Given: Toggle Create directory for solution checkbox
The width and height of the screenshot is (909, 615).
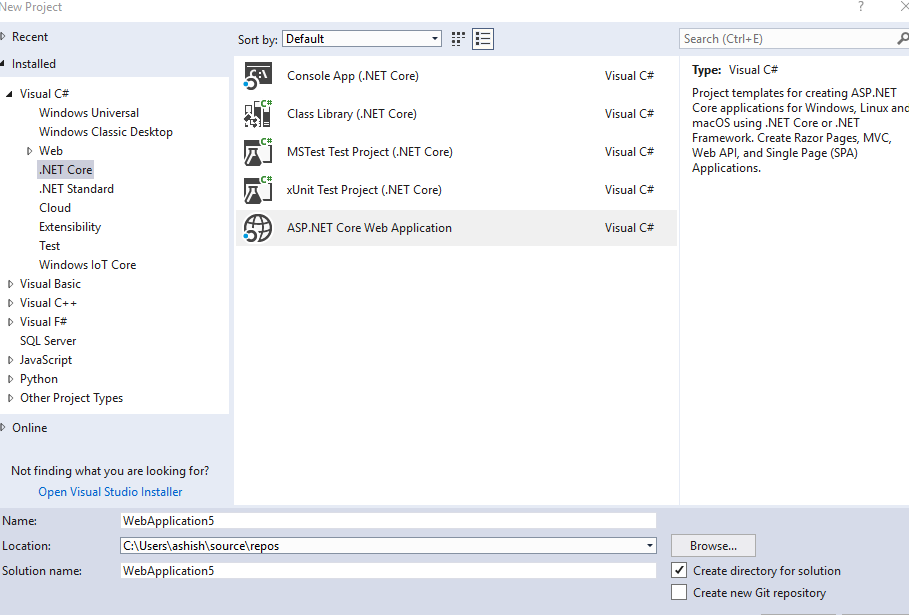Looking at the screenshot, I should (679, 570).
